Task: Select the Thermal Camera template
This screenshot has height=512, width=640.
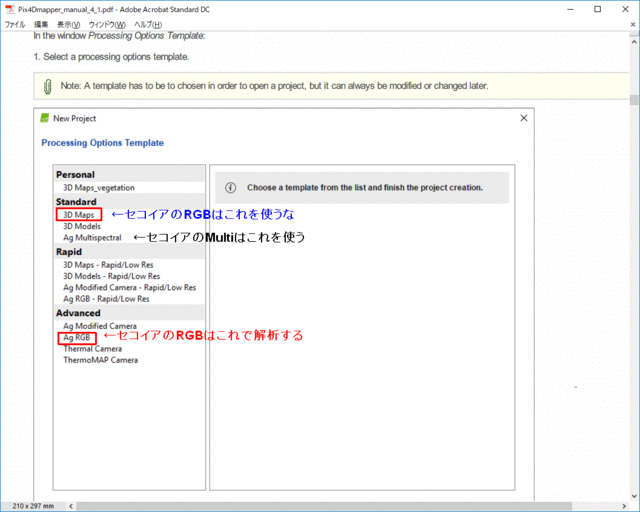Action: (92, 349)
